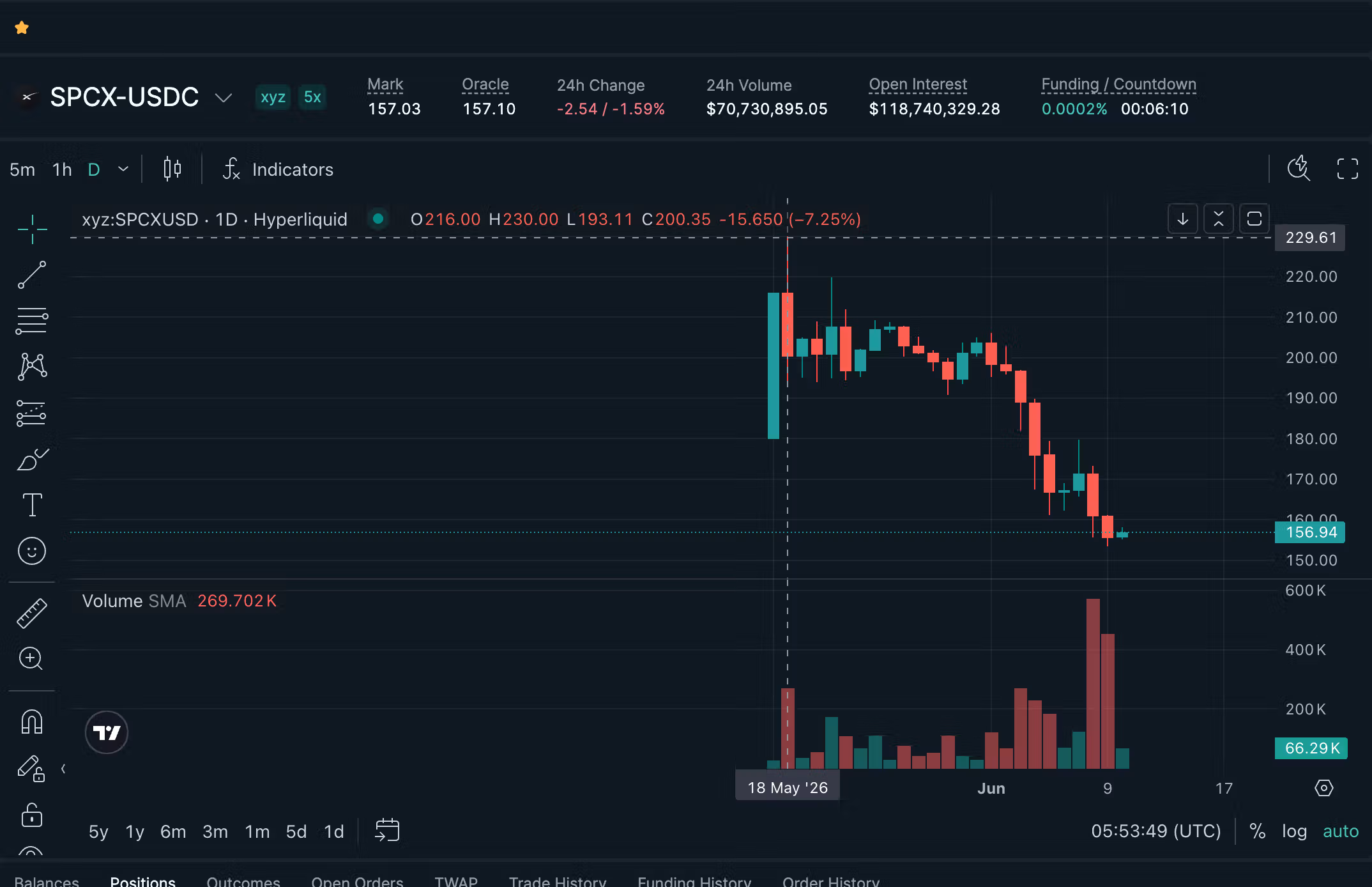1372x887 pixels.
Task: Click the 156.94 current price label
Action: pyautogui.click(x=1310, y=532)
